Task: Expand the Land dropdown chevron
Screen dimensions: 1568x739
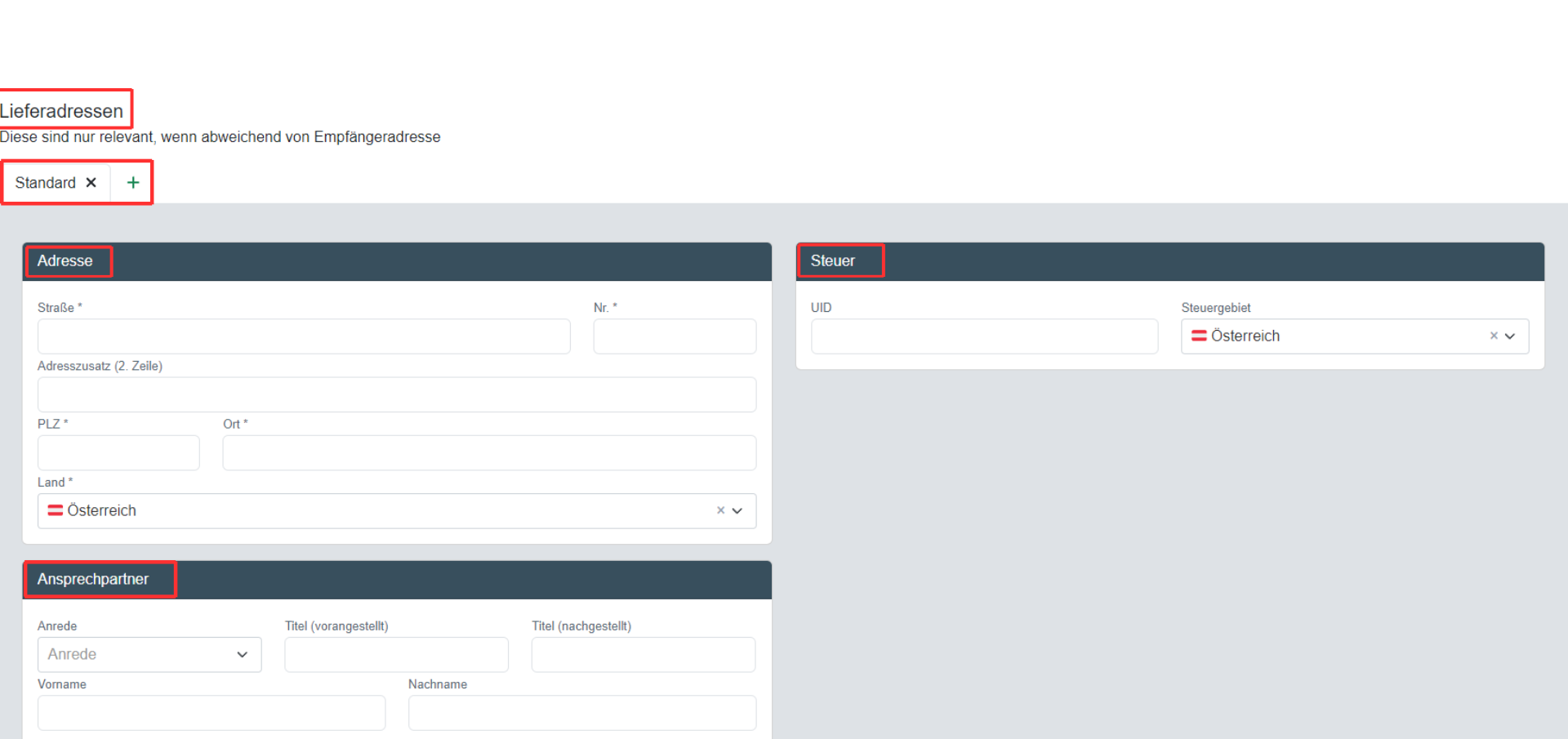Action: 737,510
